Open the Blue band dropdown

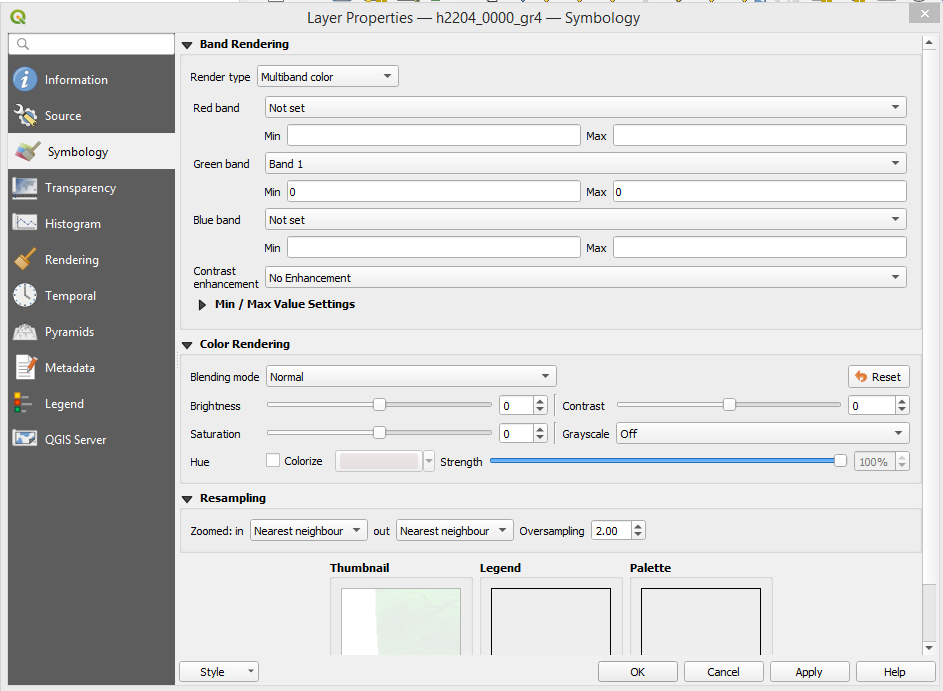tap(585, 220)
